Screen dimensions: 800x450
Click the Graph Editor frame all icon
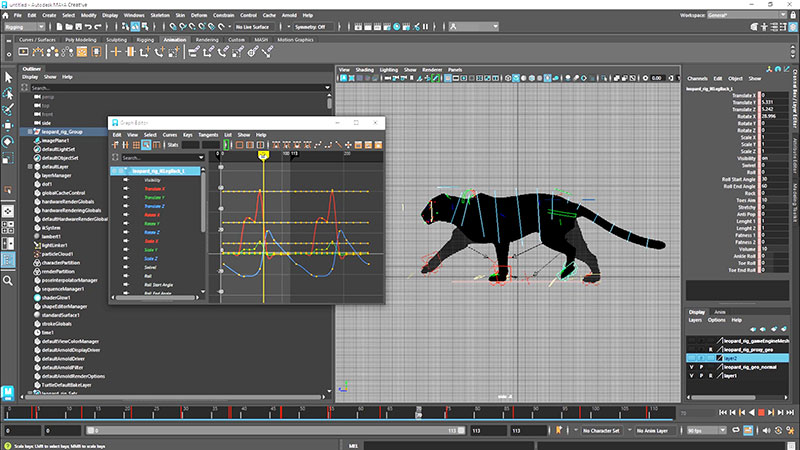239,145
